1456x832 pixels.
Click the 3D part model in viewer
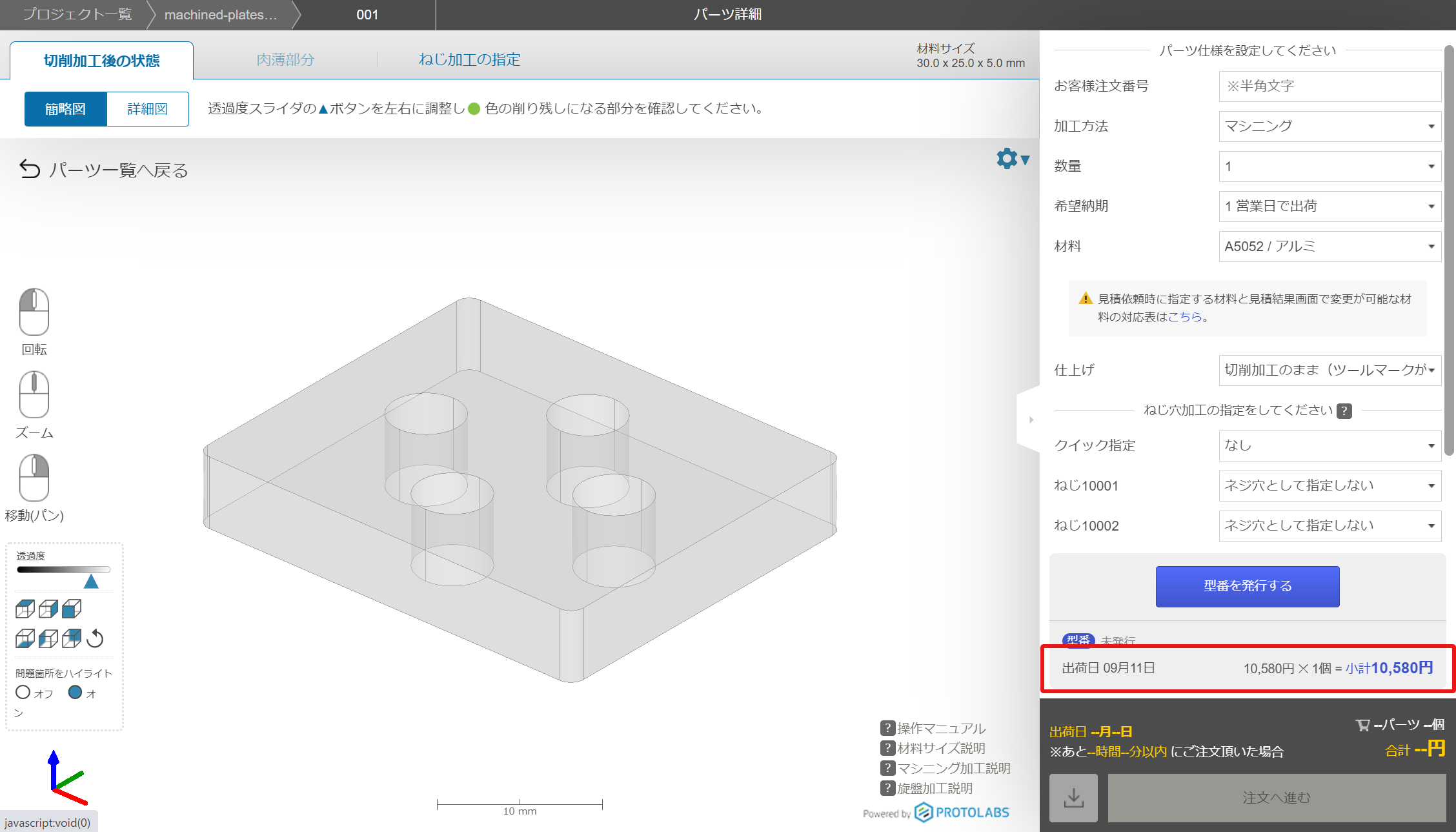(520, 489)
